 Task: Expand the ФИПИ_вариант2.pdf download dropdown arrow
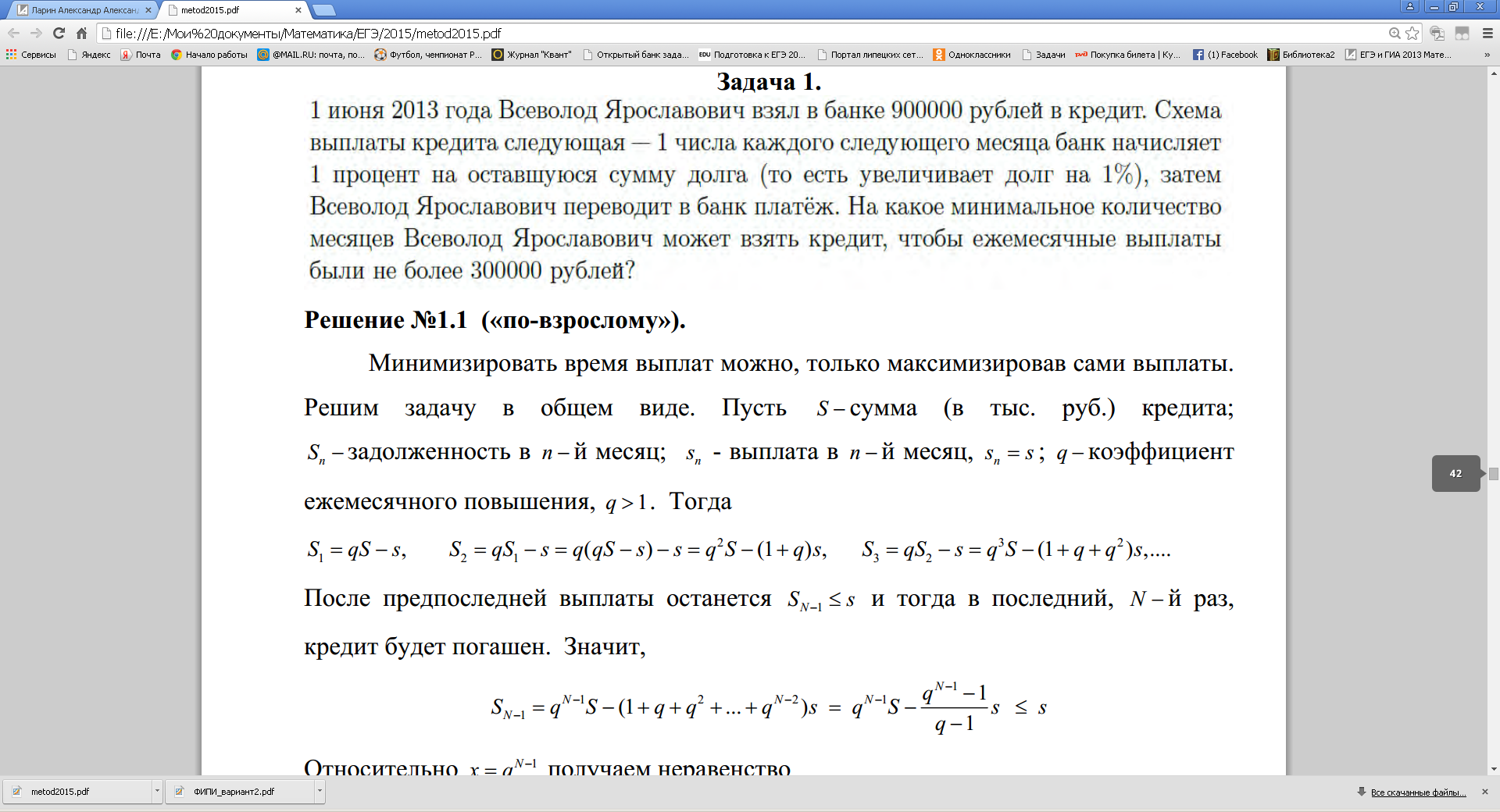point(320,791)
